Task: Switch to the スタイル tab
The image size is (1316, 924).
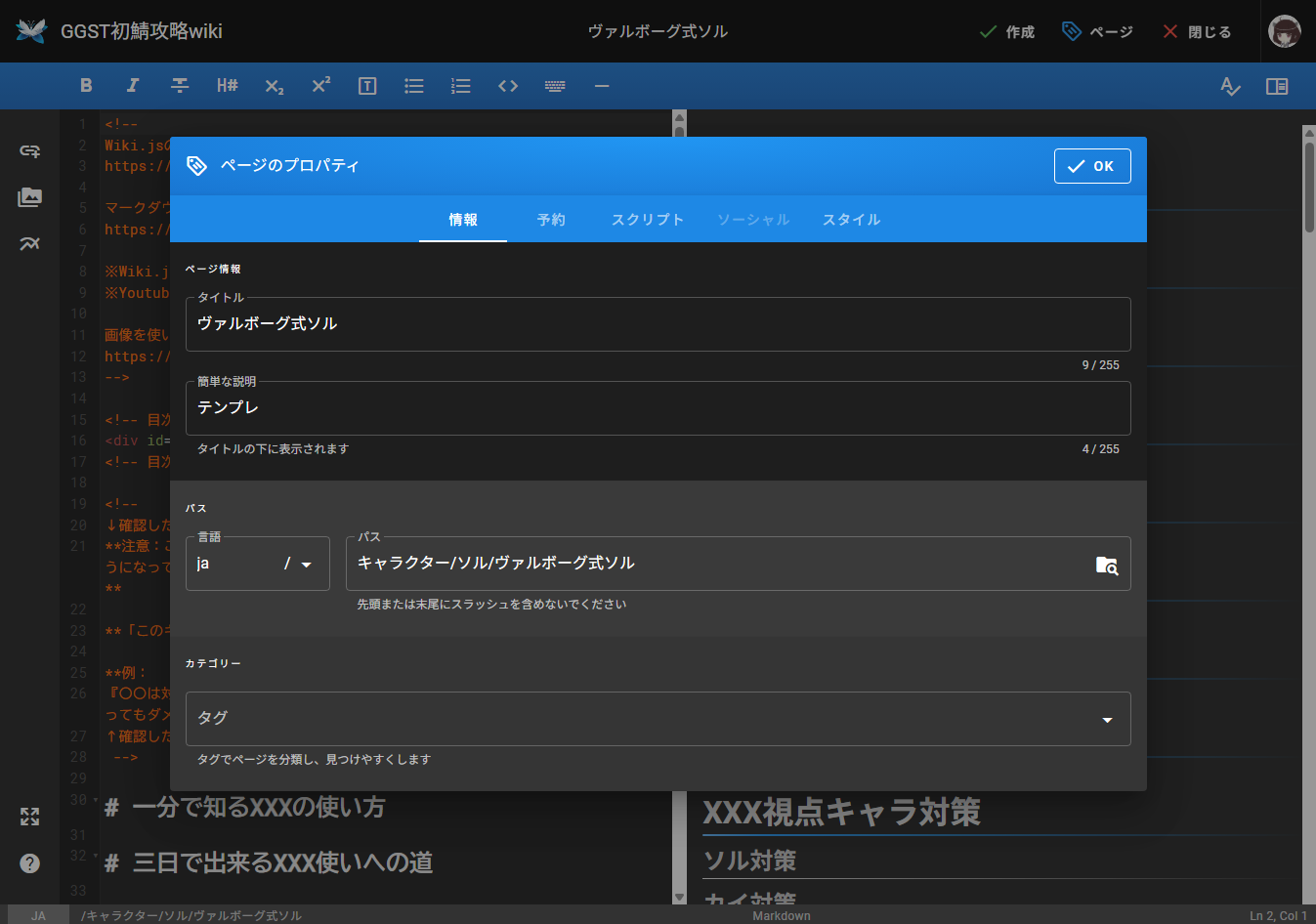Action: [852, 220]
